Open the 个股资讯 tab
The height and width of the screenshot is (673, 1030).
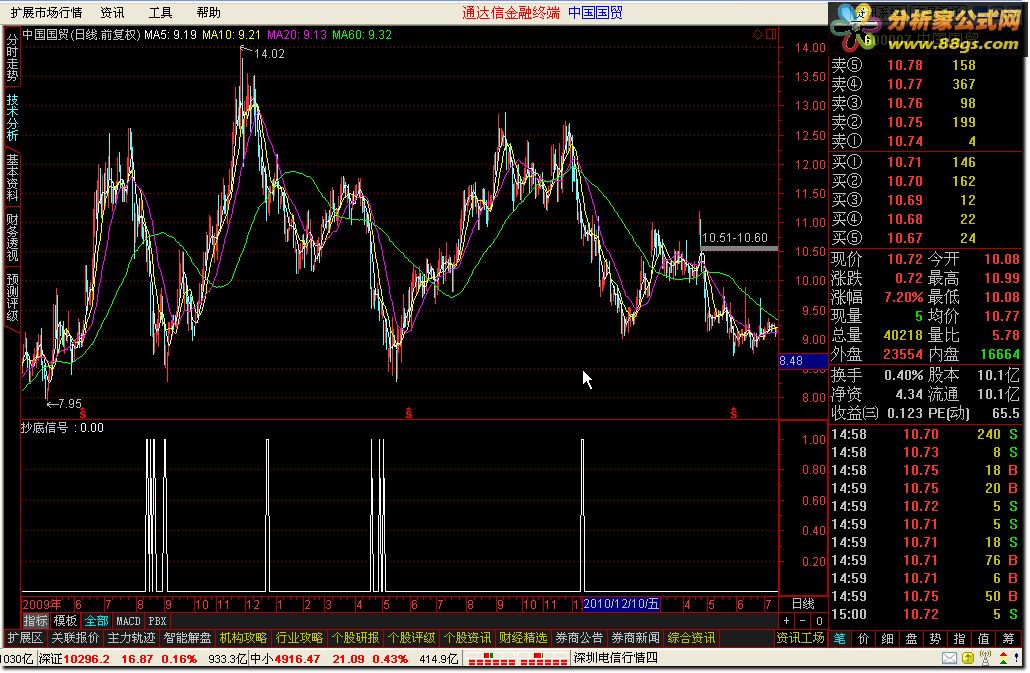tap(467, 638)
